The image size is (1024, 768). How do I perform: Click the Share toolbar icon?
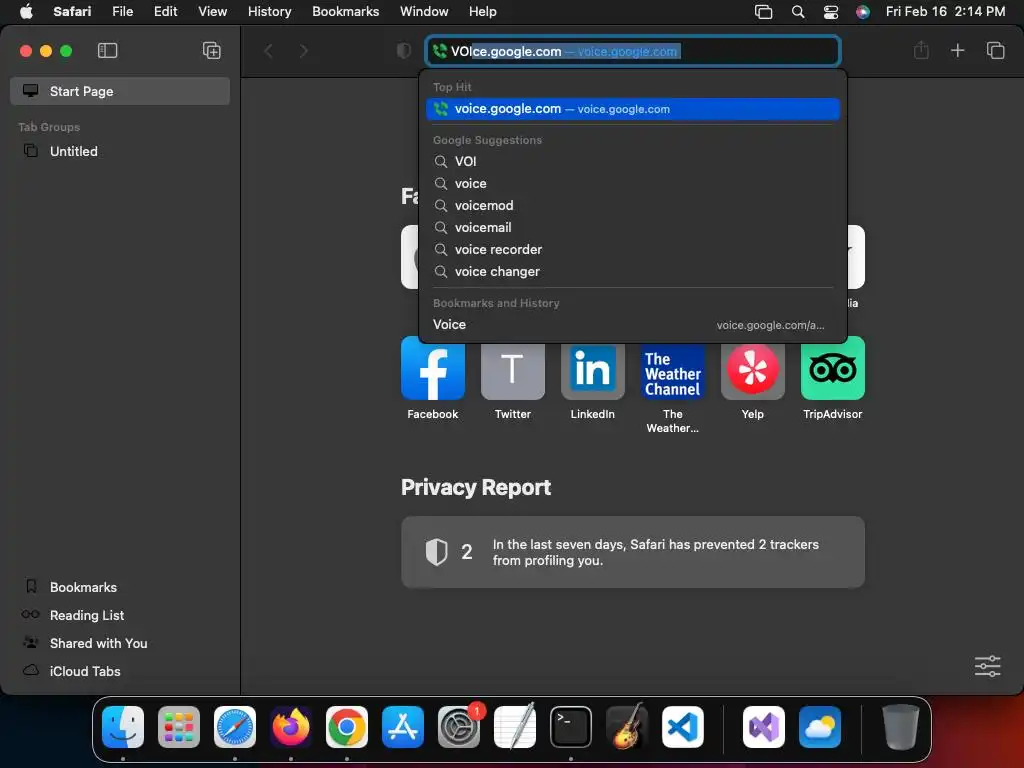pos(921,50)
